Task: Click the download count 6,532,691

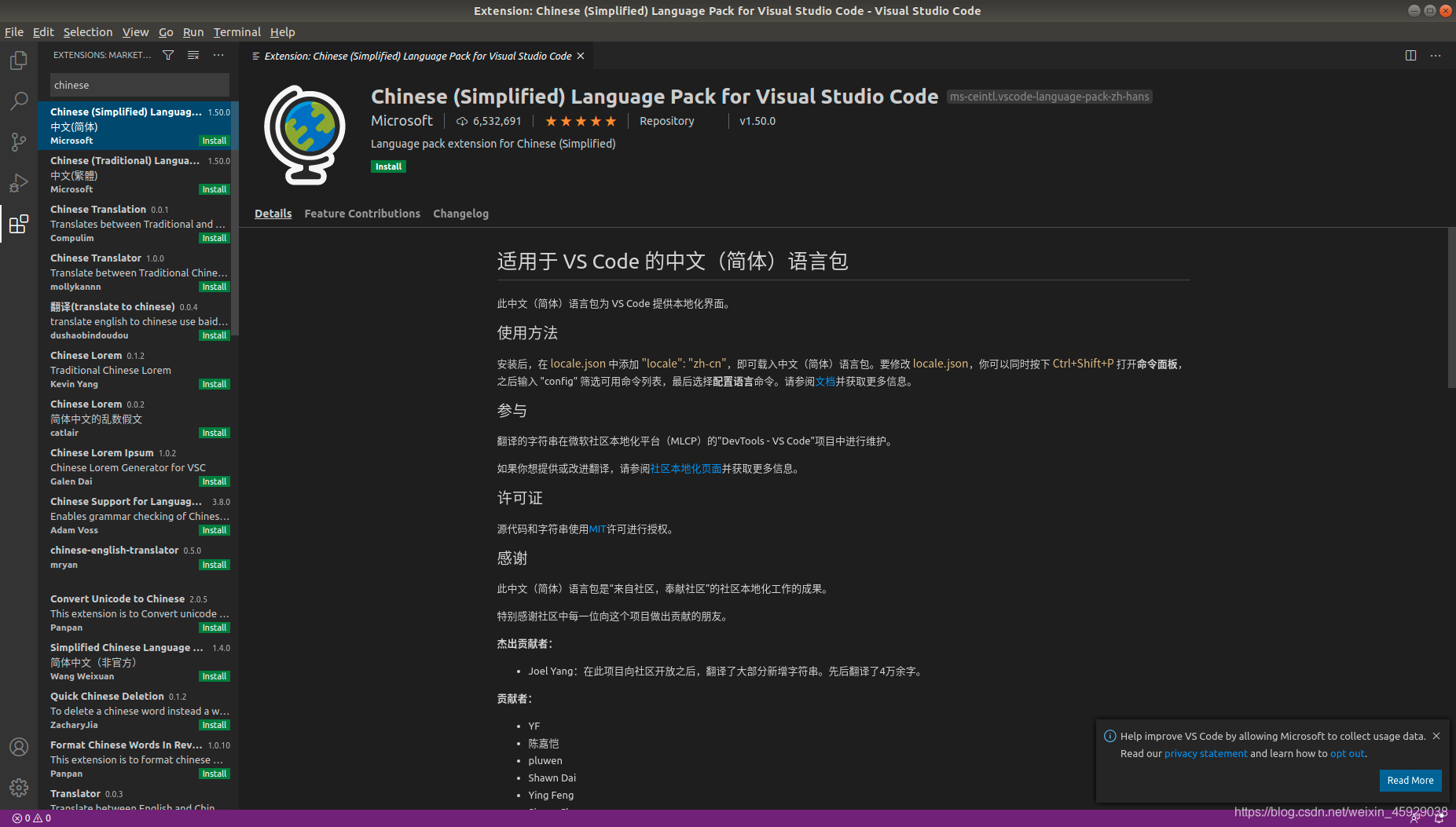Action: (x=489, y=121)
